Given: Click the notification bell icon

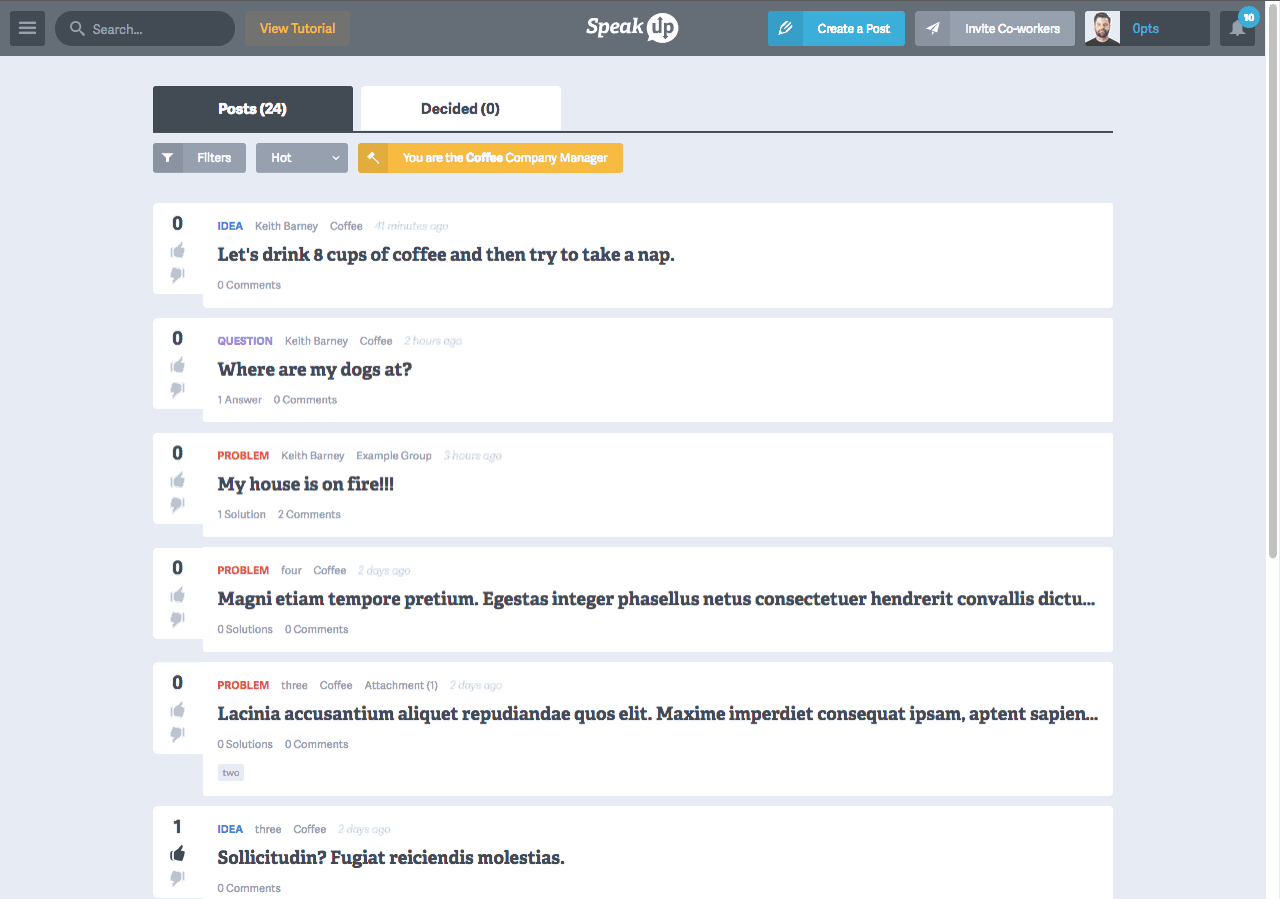Looking at the screenshot, I should (1237, 29).
